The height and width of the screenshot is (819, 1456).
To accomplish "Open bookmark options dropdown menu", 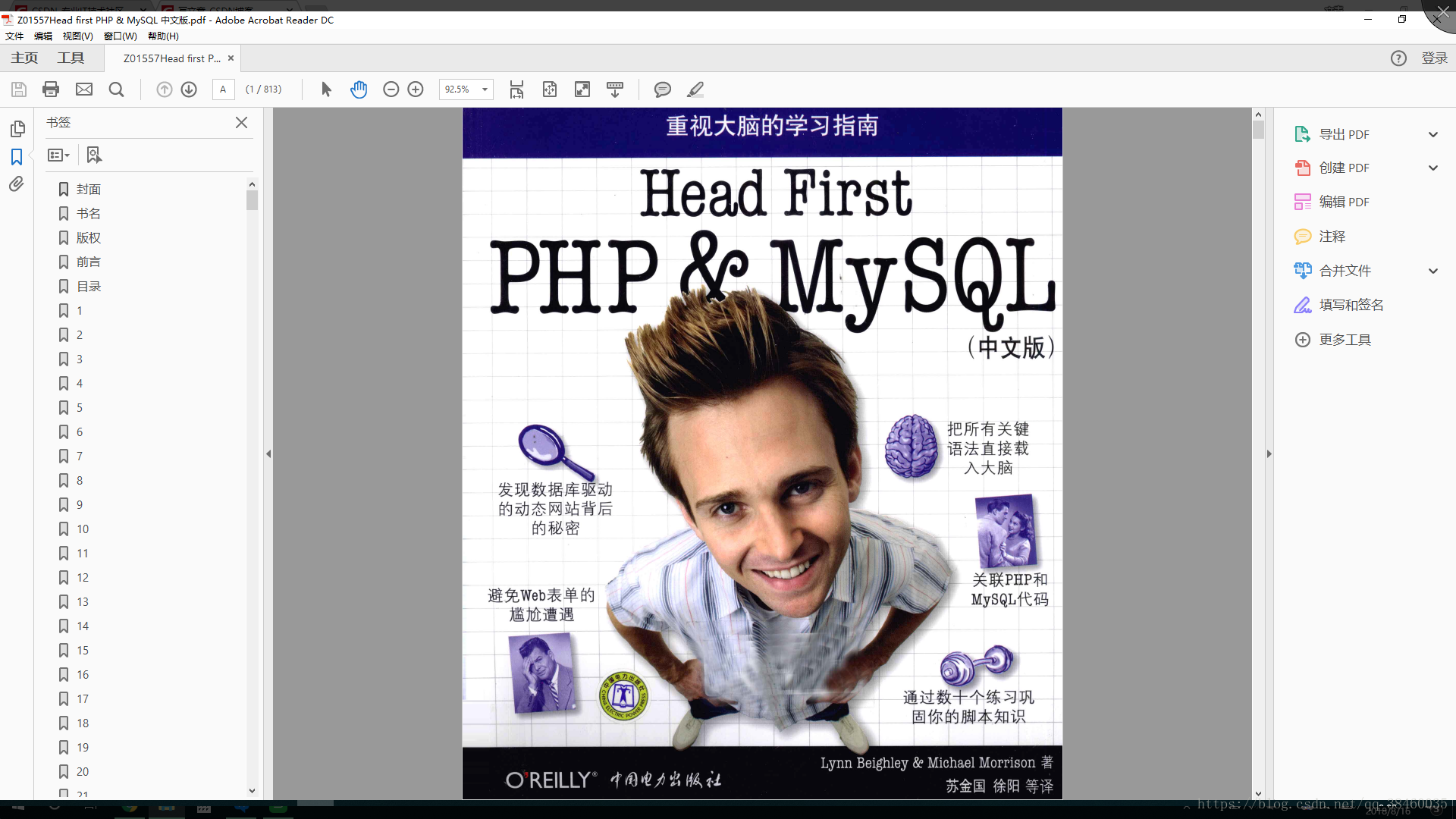I will point(58,155).
